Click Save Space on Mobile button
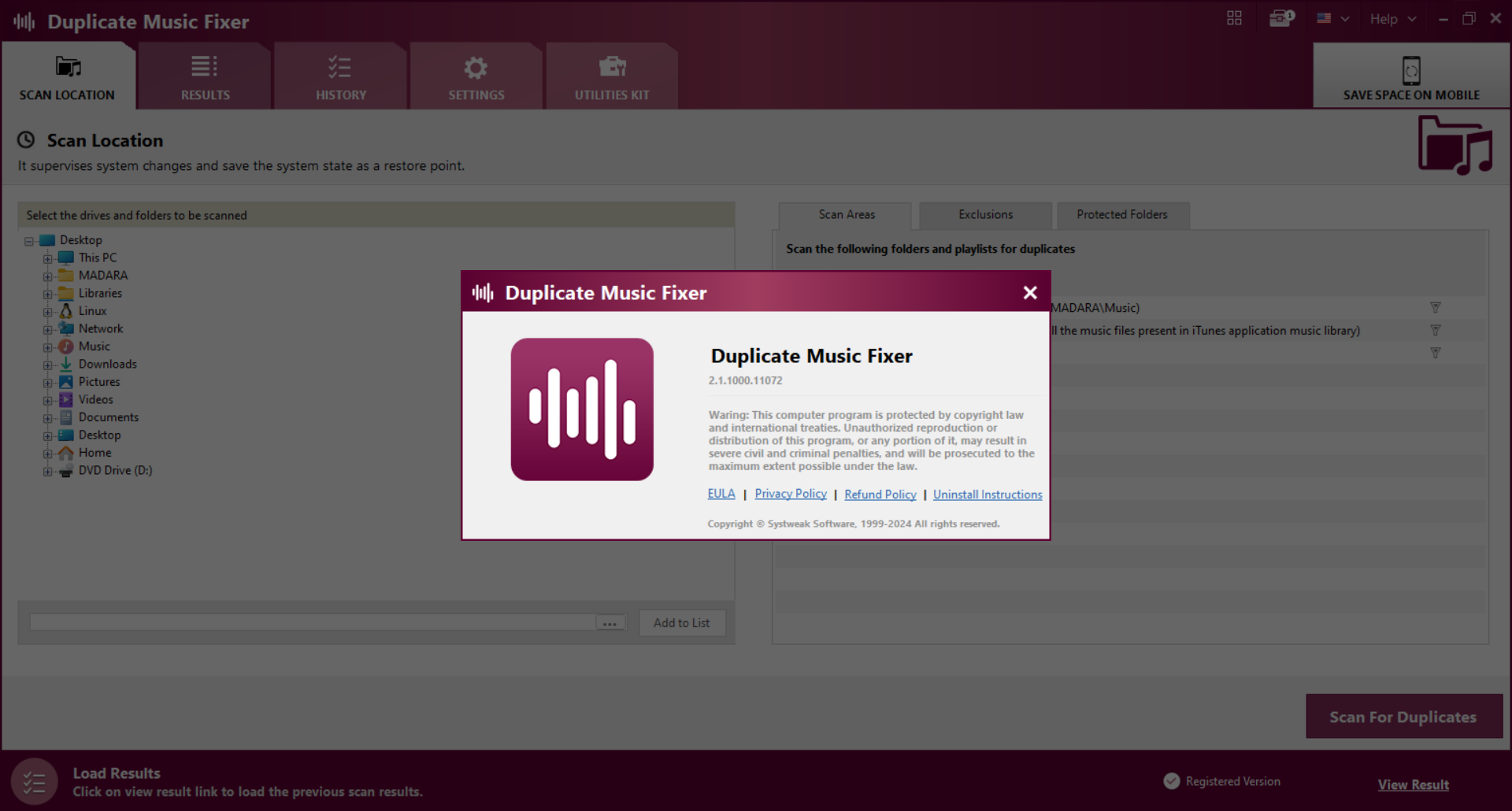 [x=1411, y=76]
